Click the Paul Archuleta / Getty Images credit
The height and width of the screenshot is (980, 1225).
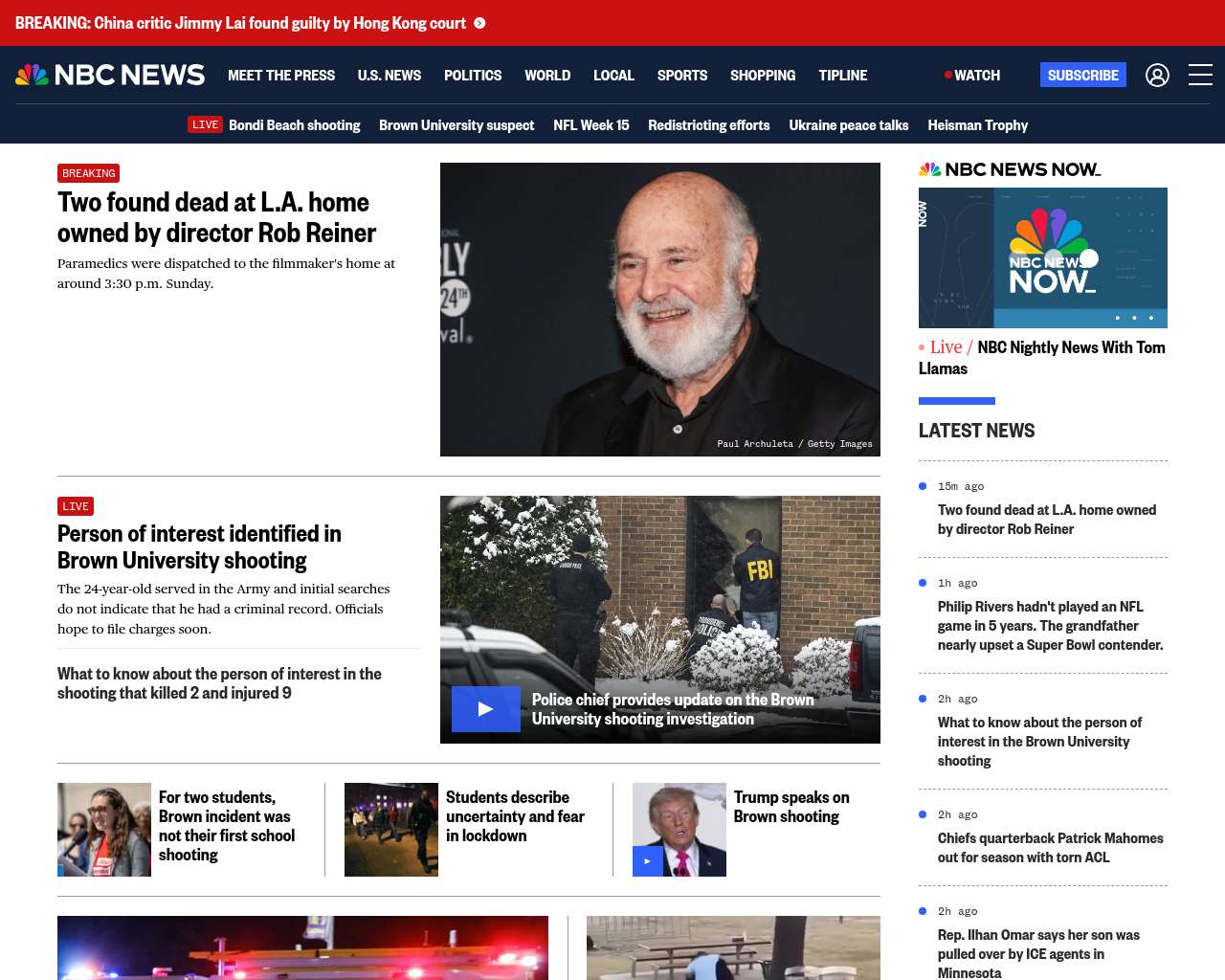[794, 444]
